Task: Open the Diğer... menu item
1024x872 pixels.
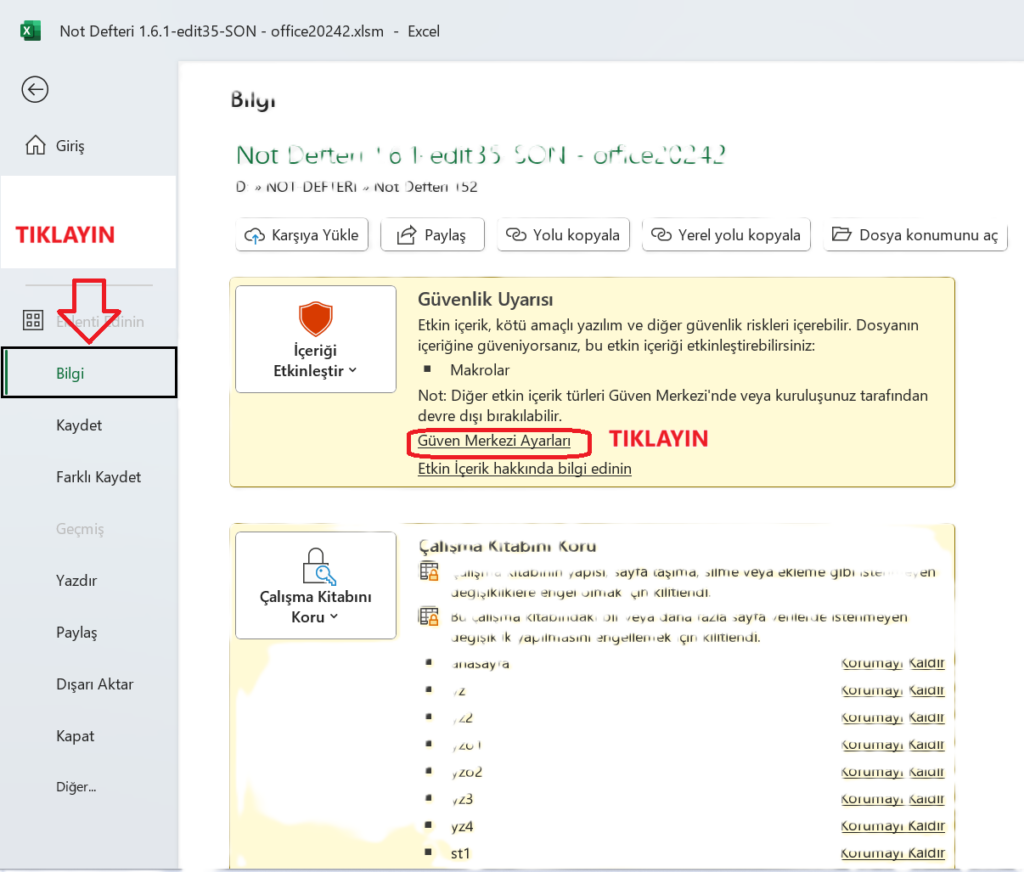Action: (x=76, y=787)
